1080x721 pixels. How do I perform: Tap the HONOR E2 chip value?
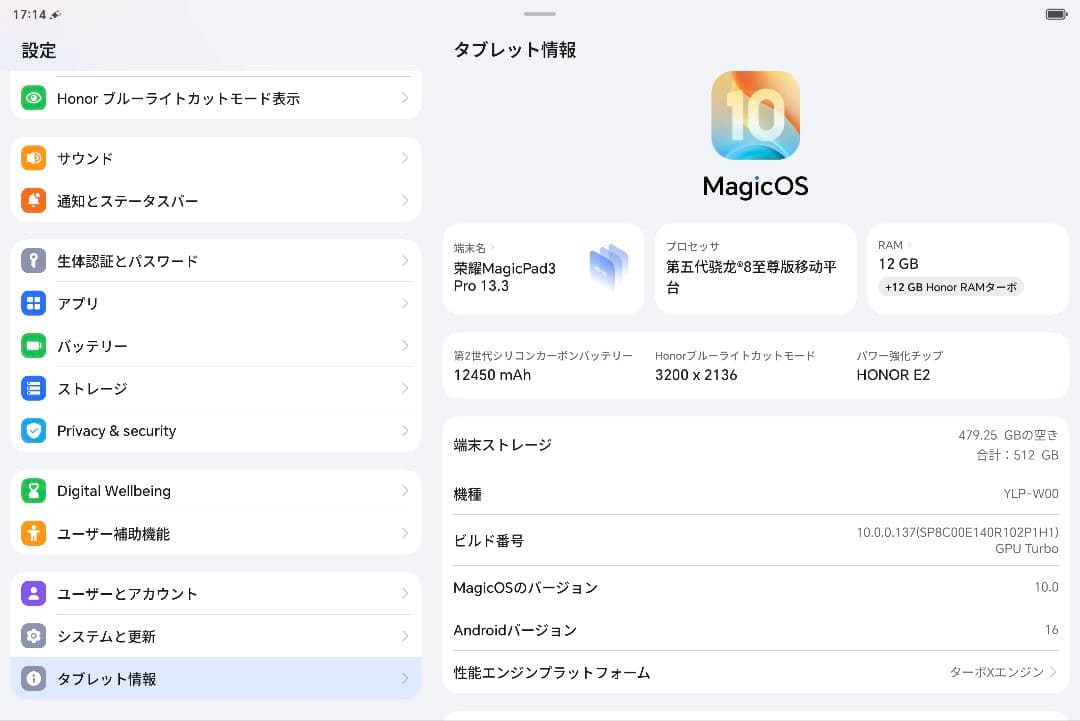tap(893, 375)
